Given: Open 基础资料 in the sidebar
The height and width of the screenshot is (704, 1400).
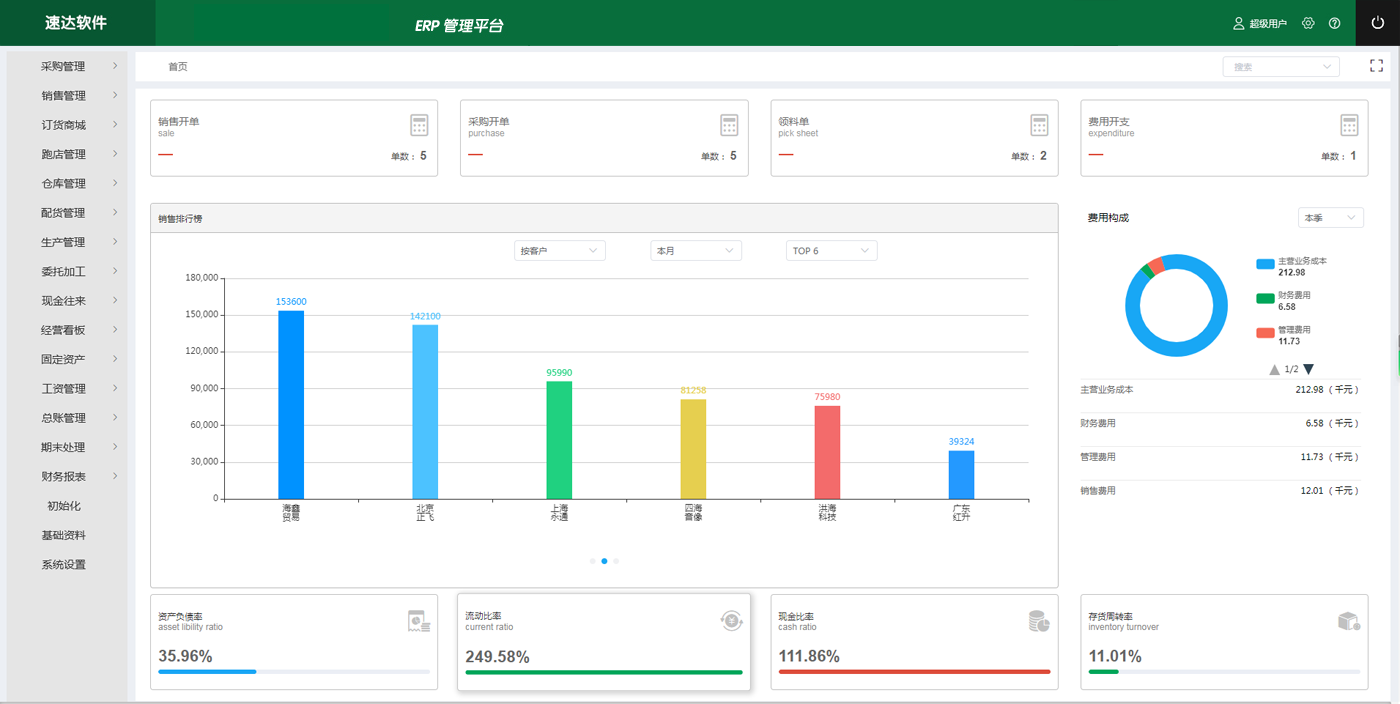Looking at the screenshot, I should pos(64,535).
